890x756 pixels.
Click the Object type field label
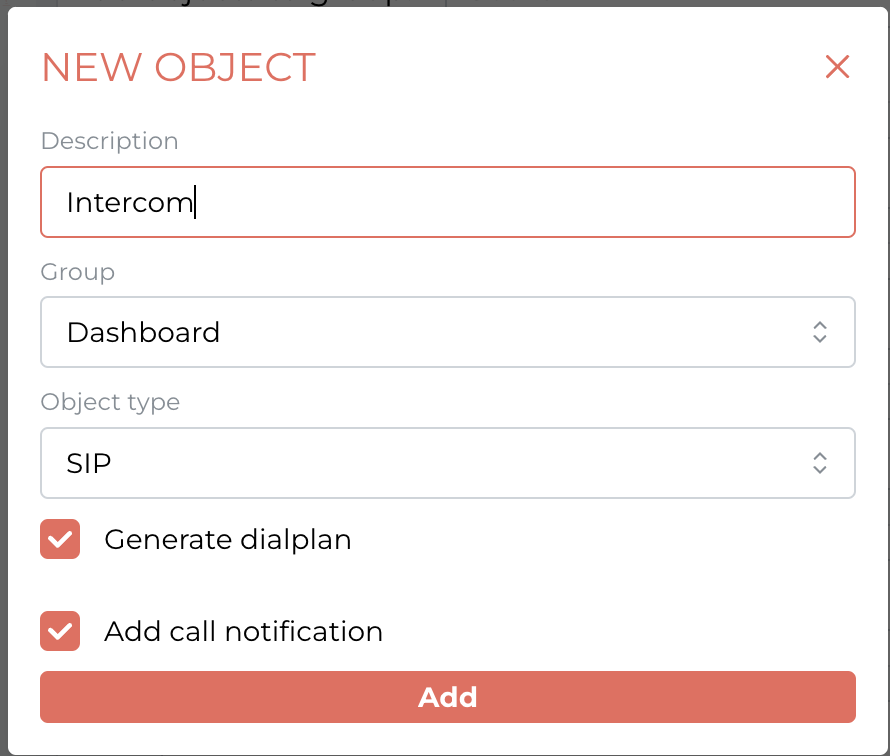[110, 402]
